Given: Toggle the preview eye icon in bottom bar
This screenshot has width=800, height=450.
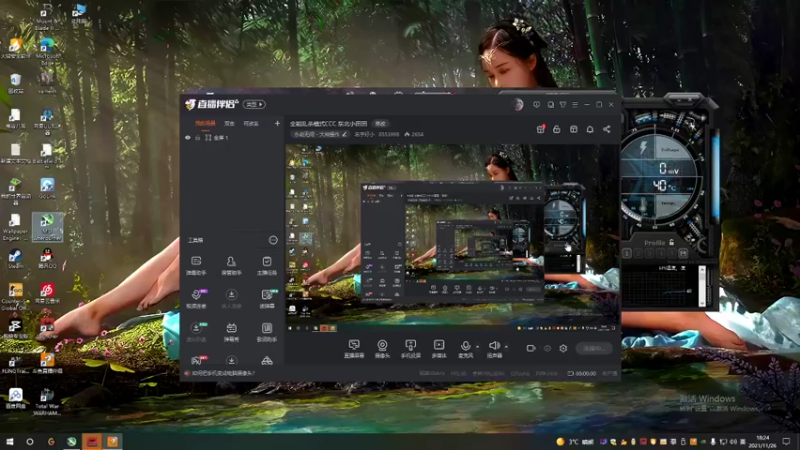Looking at the screenshot, I should 547,348.
